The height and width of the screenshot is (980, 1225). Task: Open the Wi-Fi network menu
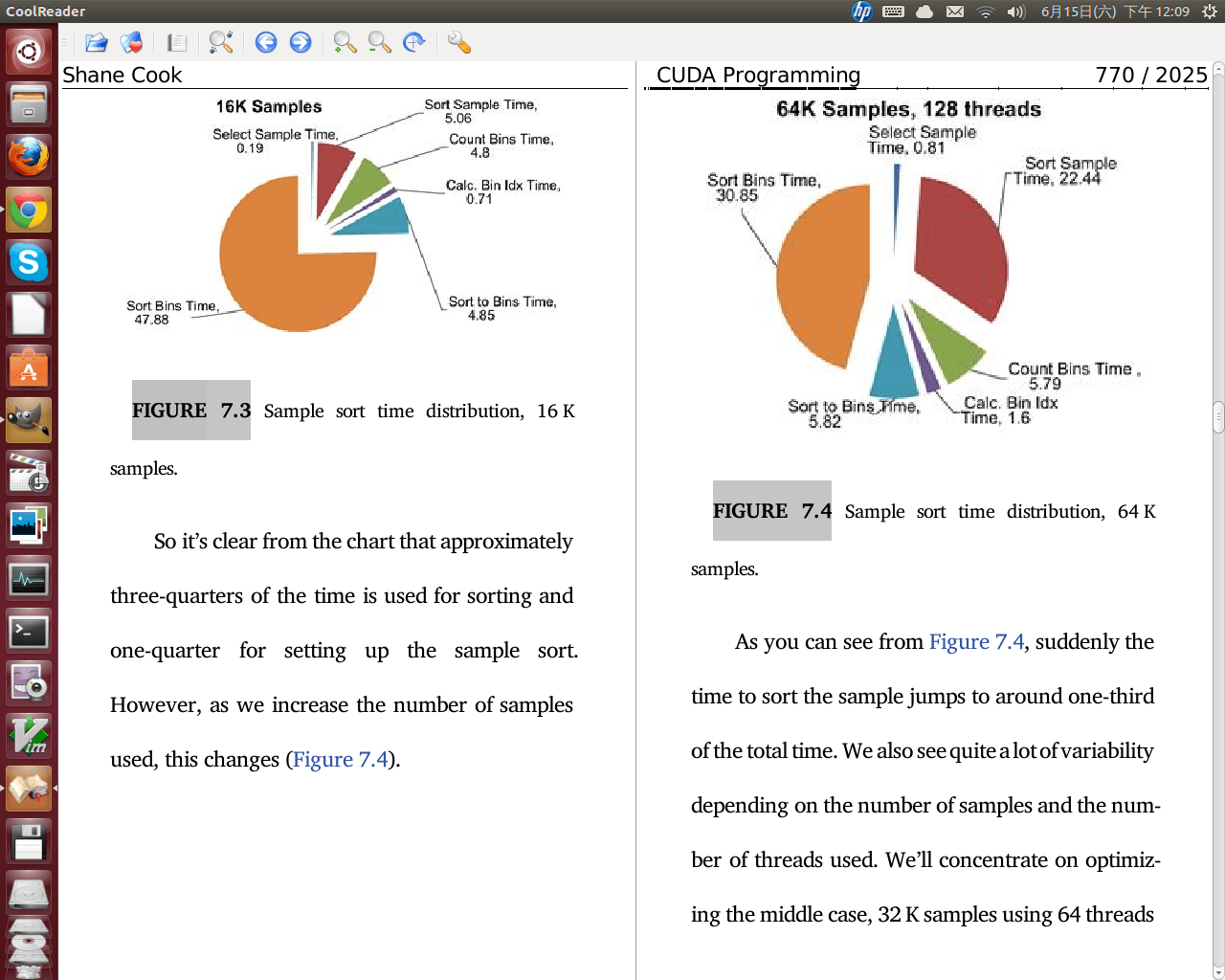click(x=985, y=11)
